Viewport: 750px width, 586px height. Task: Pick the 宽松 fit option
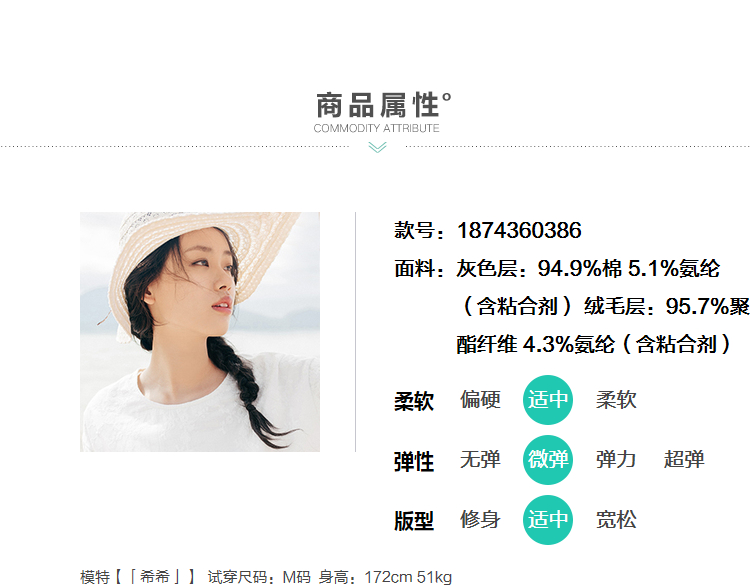(616, 520)
